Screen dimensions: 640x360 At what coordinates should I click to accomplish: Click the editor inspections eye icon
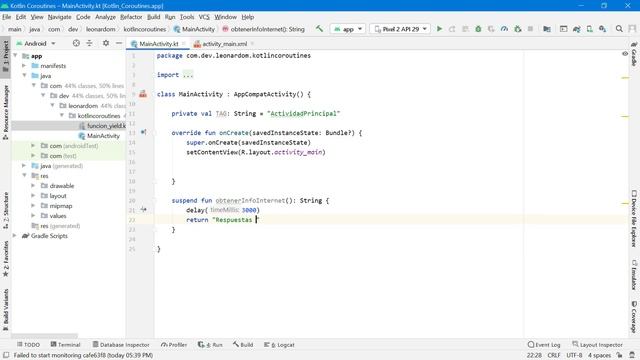click(625, 53)
